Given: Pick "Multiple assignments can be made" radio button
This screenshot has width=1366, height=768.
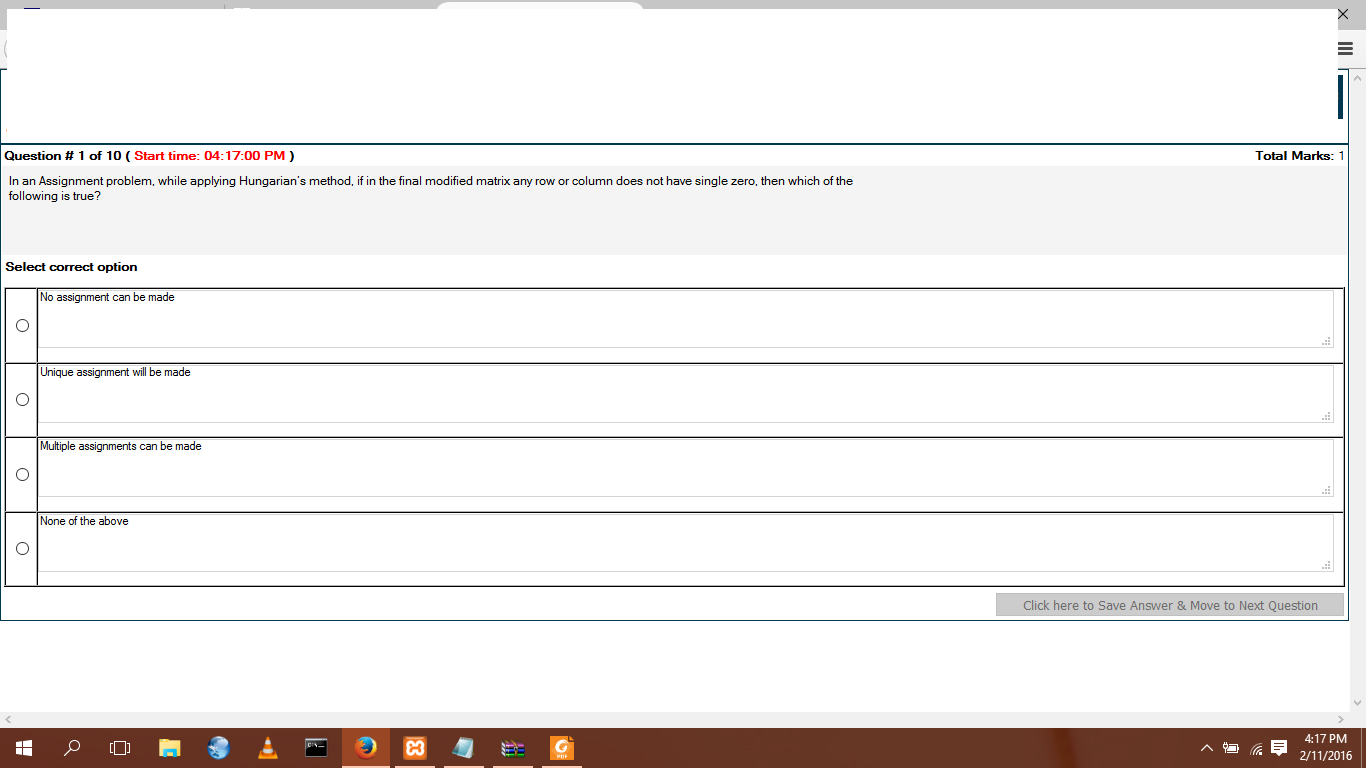Looking at the screenshot, I should pyautogui.click(x=22, y=475).
